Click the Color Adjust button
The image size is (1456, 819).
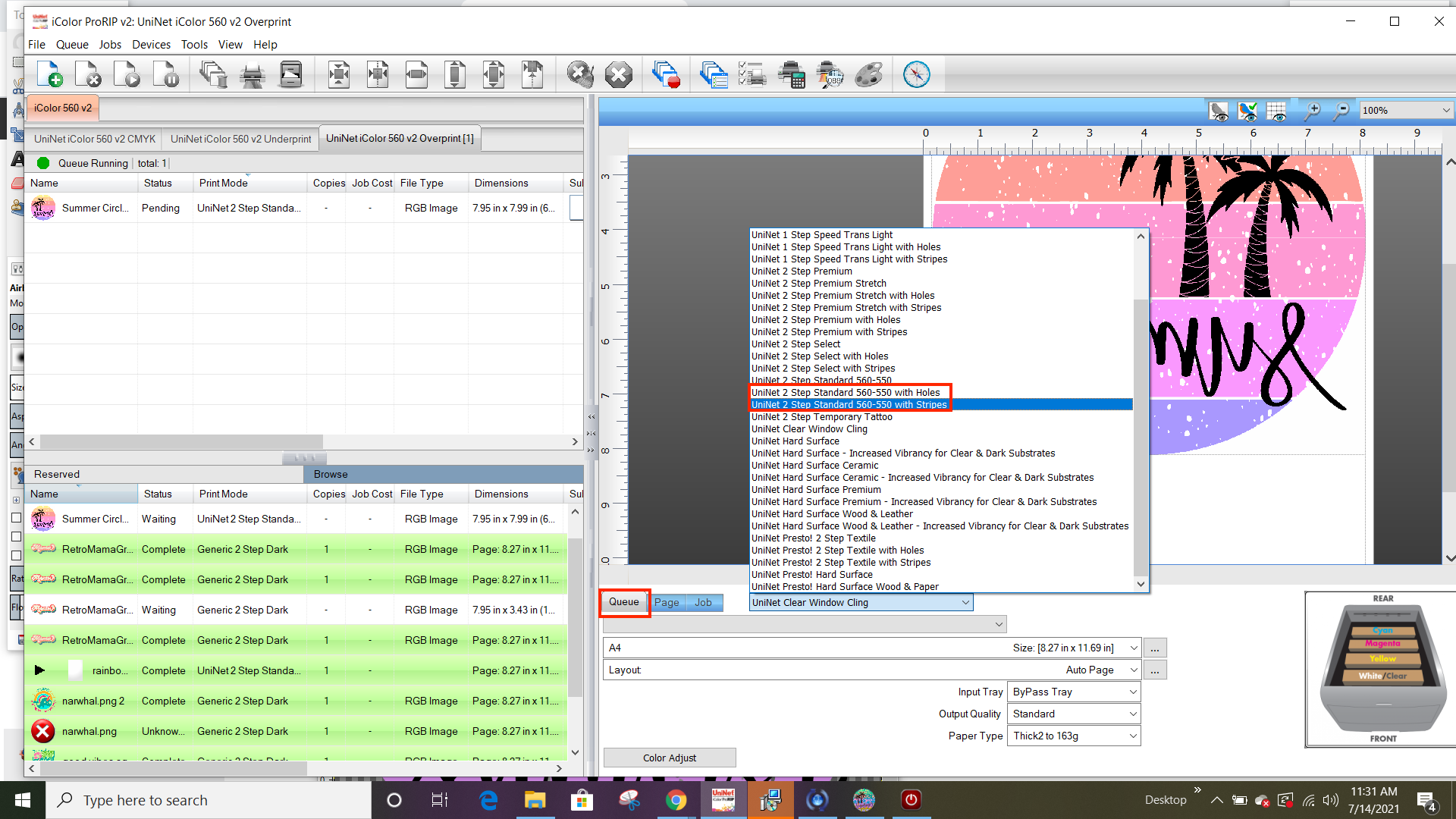(x=670, y=758)
